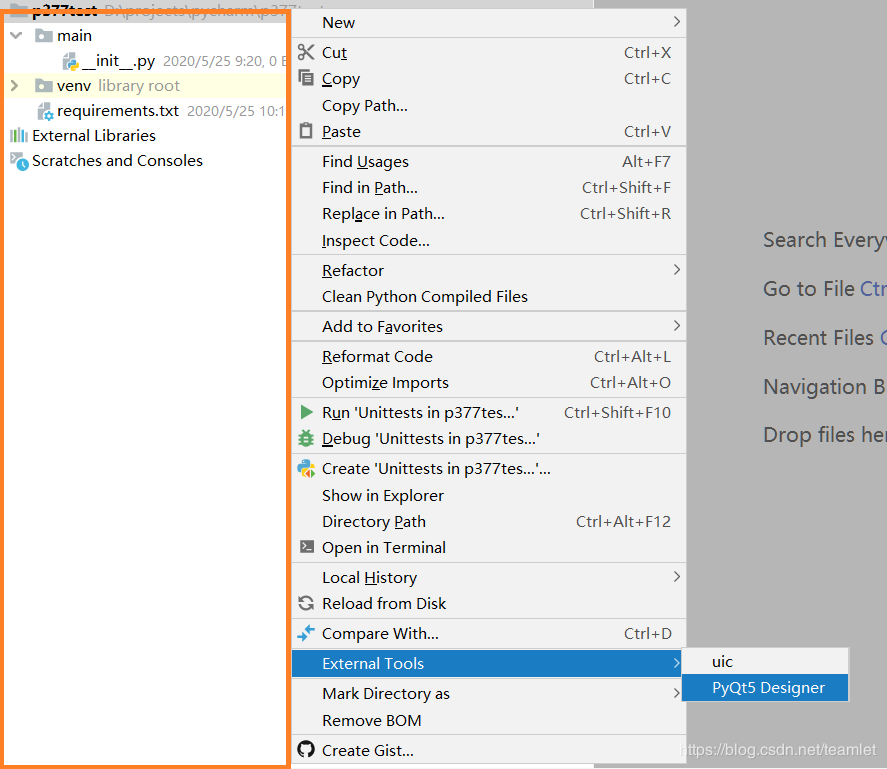
Task: Click the Ctrl+X shortcut text for Cut
Action: click(647, 52)
